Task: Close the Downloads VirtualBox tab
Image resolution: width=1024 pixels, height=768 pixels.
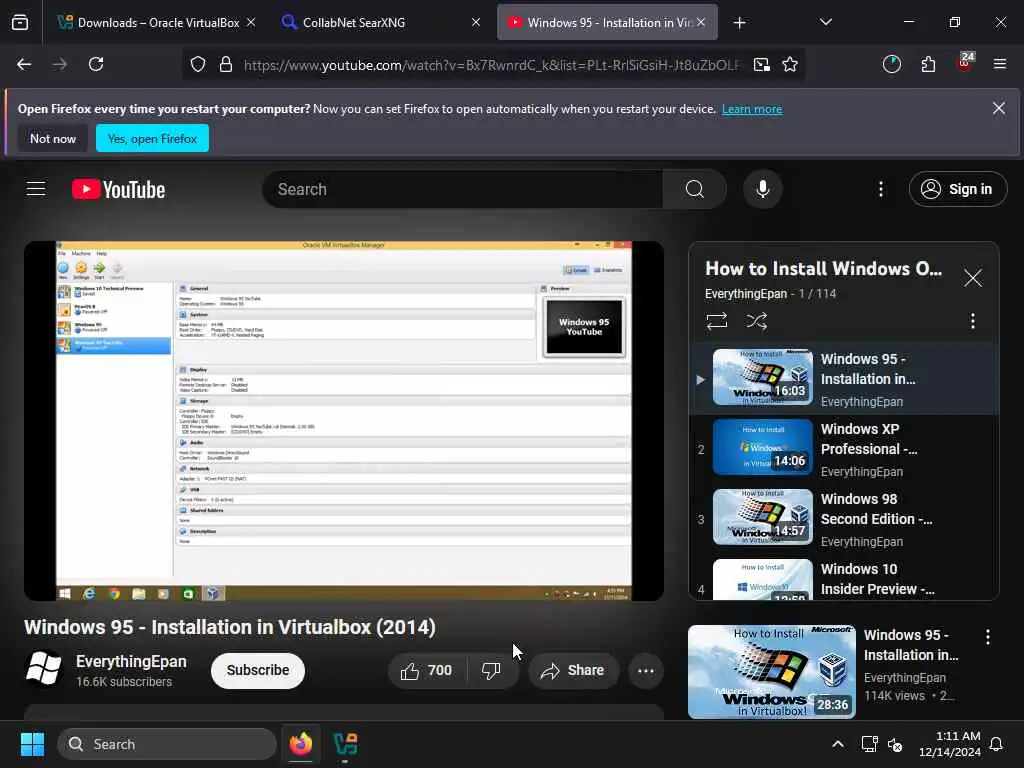Action: (x=251, y=22)
